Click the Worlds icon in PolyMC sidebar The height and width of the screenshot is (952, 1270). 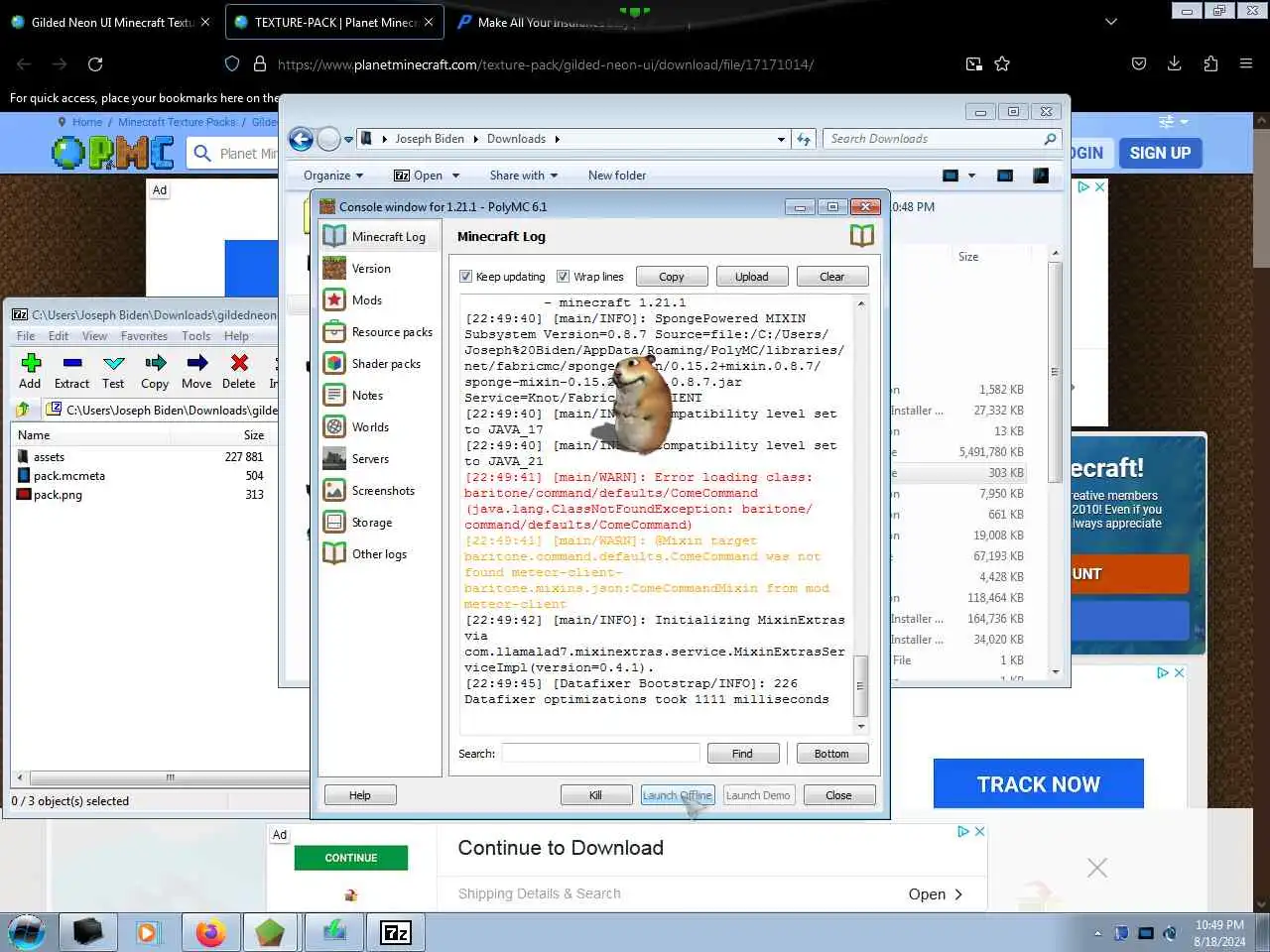[334, 427]
